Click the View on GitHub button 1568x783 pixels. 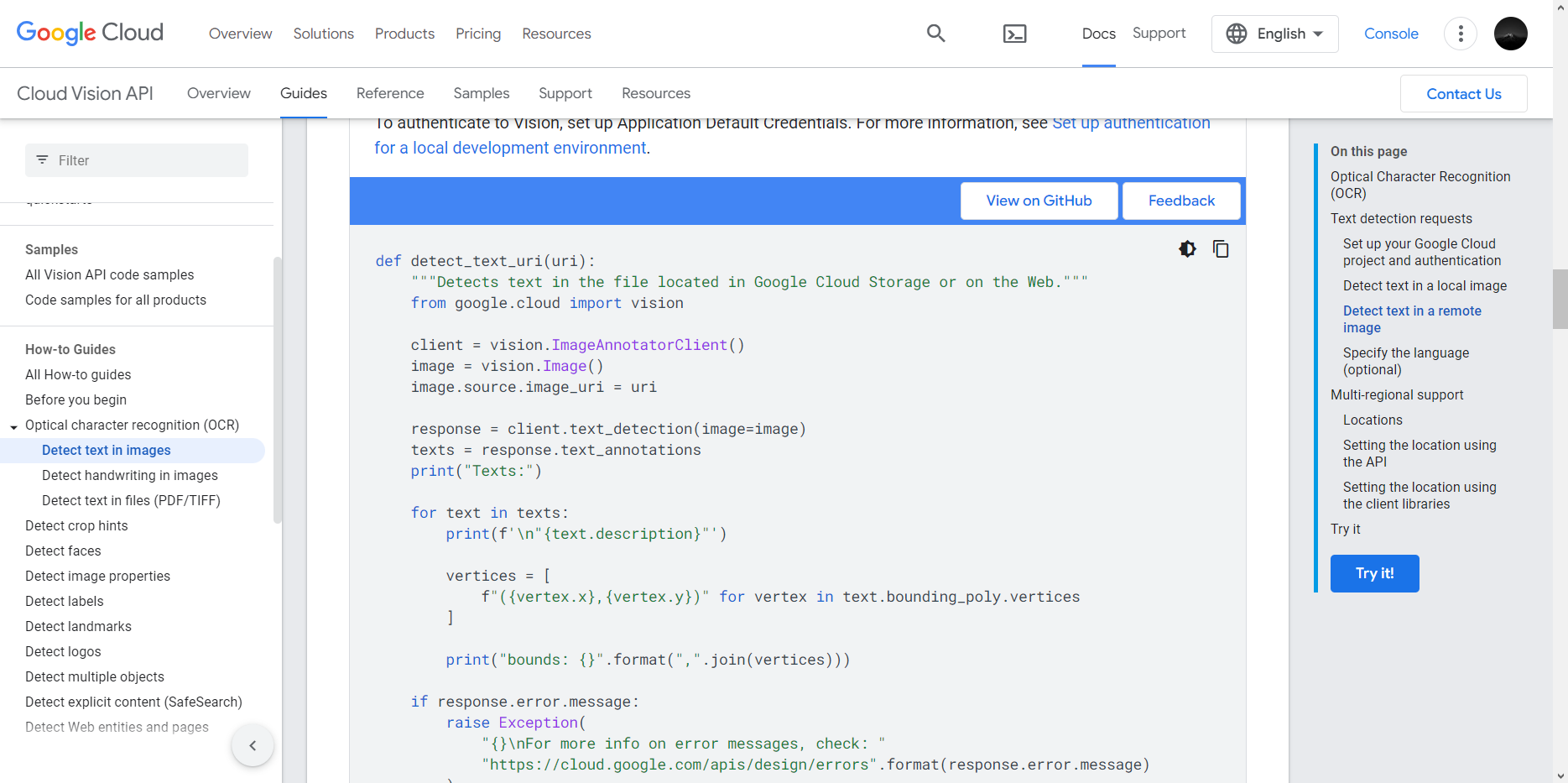pyautogui.click(x=1039, y=201)
